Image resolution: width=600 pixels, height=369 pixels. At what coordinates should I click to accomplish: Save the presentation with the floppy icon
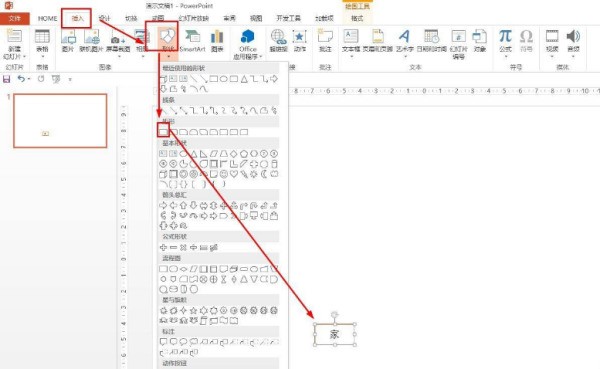tap(7, 79)
